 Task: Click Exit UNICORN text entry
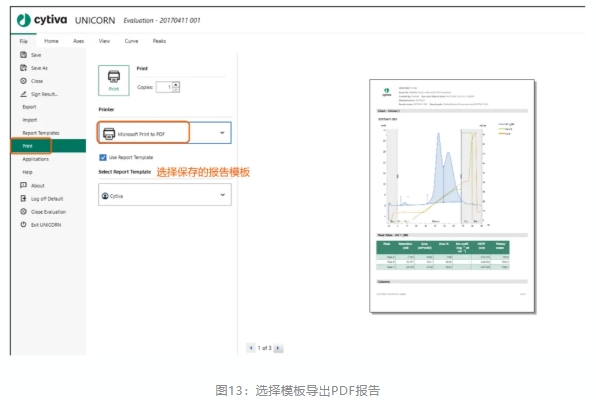coord(46,225)
